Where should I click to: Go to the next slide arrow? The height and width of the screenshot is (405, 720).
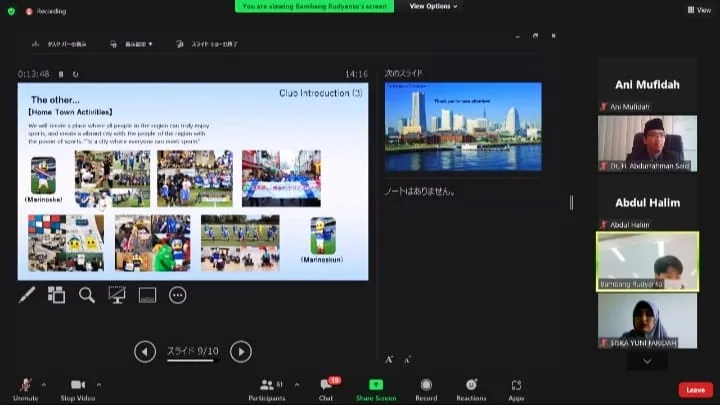tap(241, 352)
